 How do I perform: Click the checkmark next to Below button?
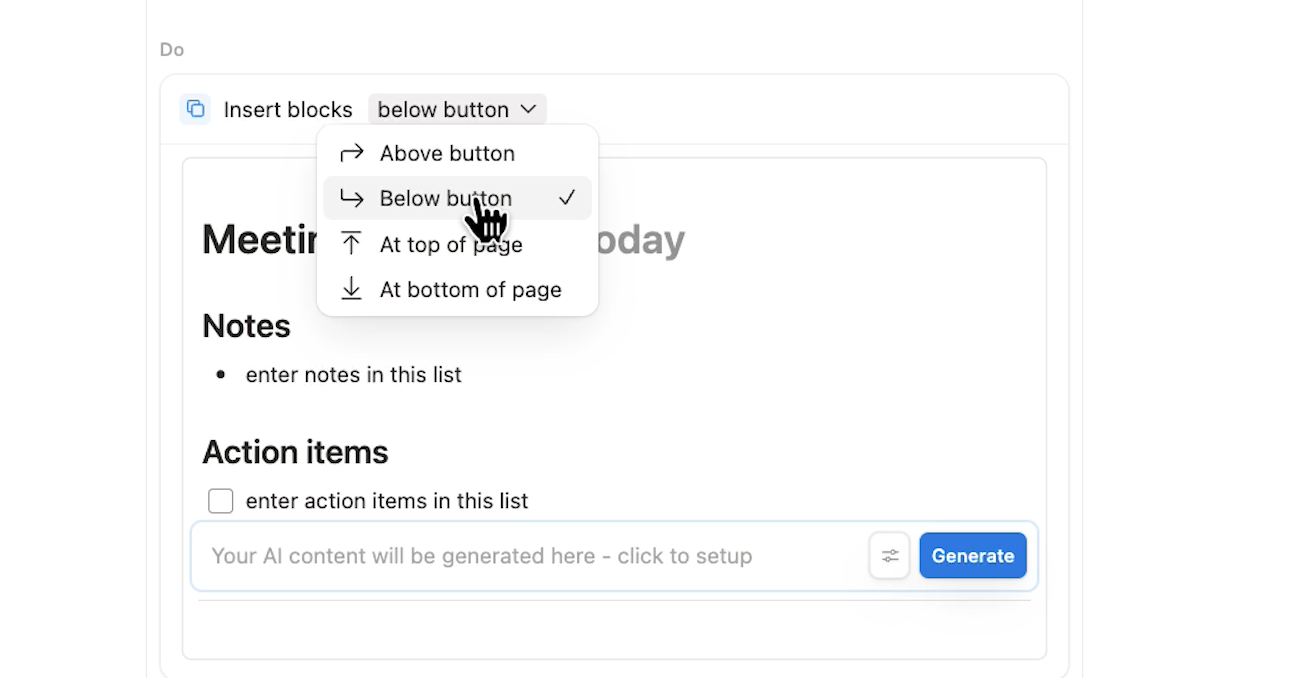[x=567, y=197]
